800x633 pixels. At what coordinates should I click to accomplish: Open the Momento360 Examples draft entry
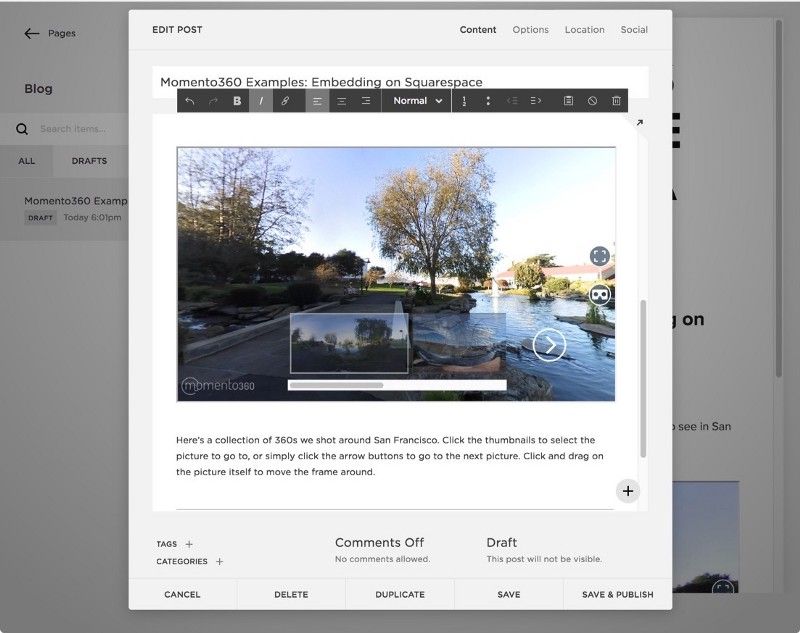[x=64, y=209]
